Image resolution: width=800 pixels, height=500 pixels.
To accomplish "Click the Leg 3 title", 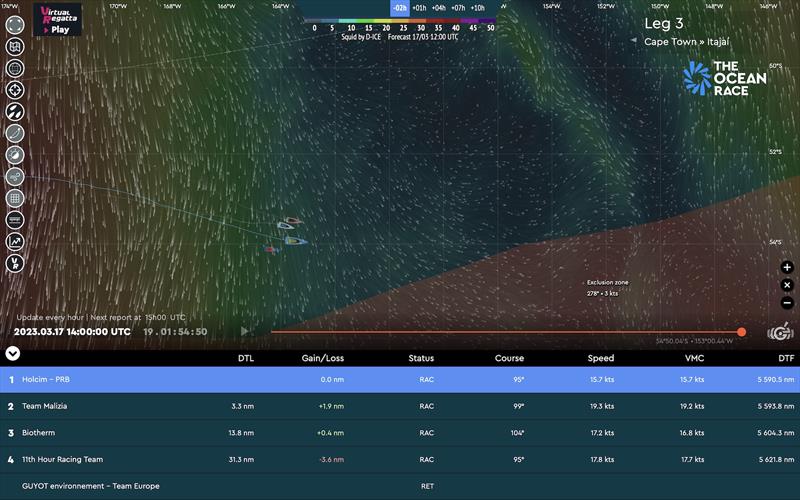I will [663, 23].
